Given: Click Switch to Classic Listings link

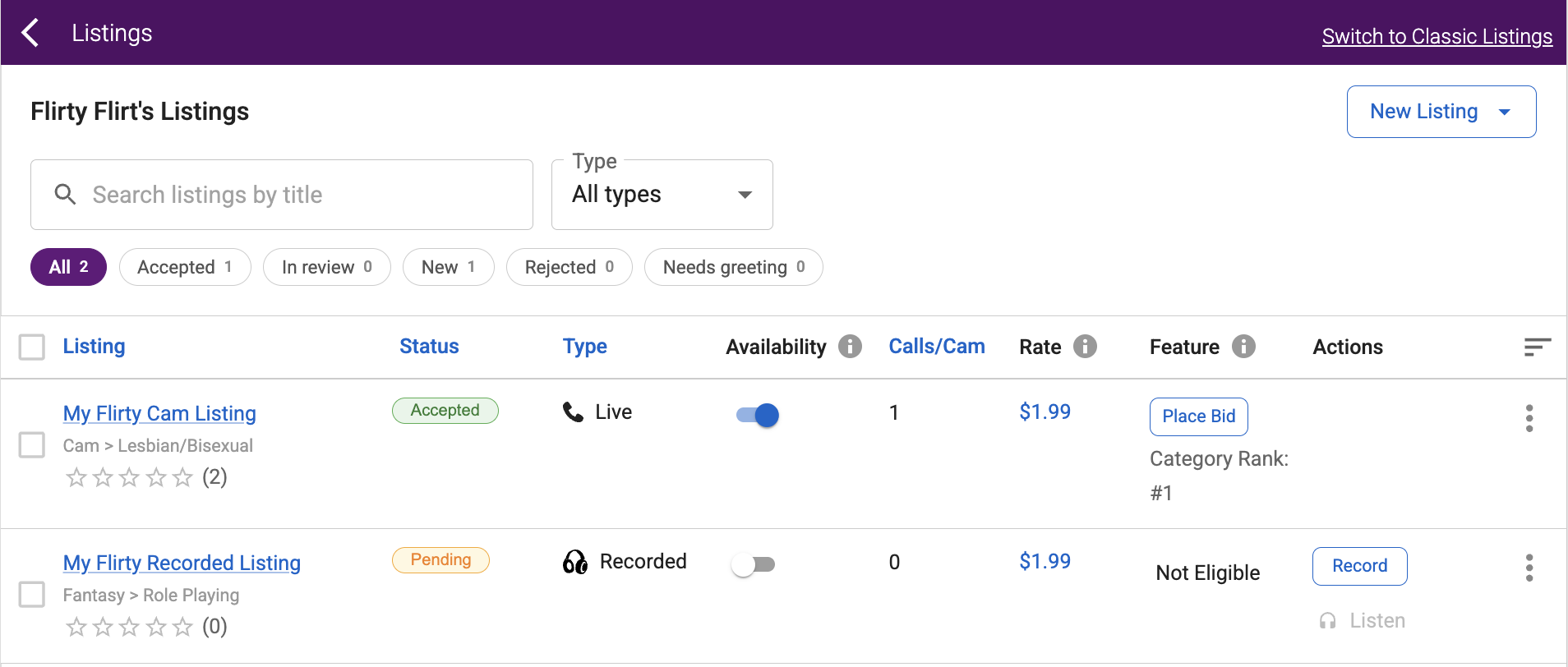Looking at the screenshot, I should click(1437, 36).
